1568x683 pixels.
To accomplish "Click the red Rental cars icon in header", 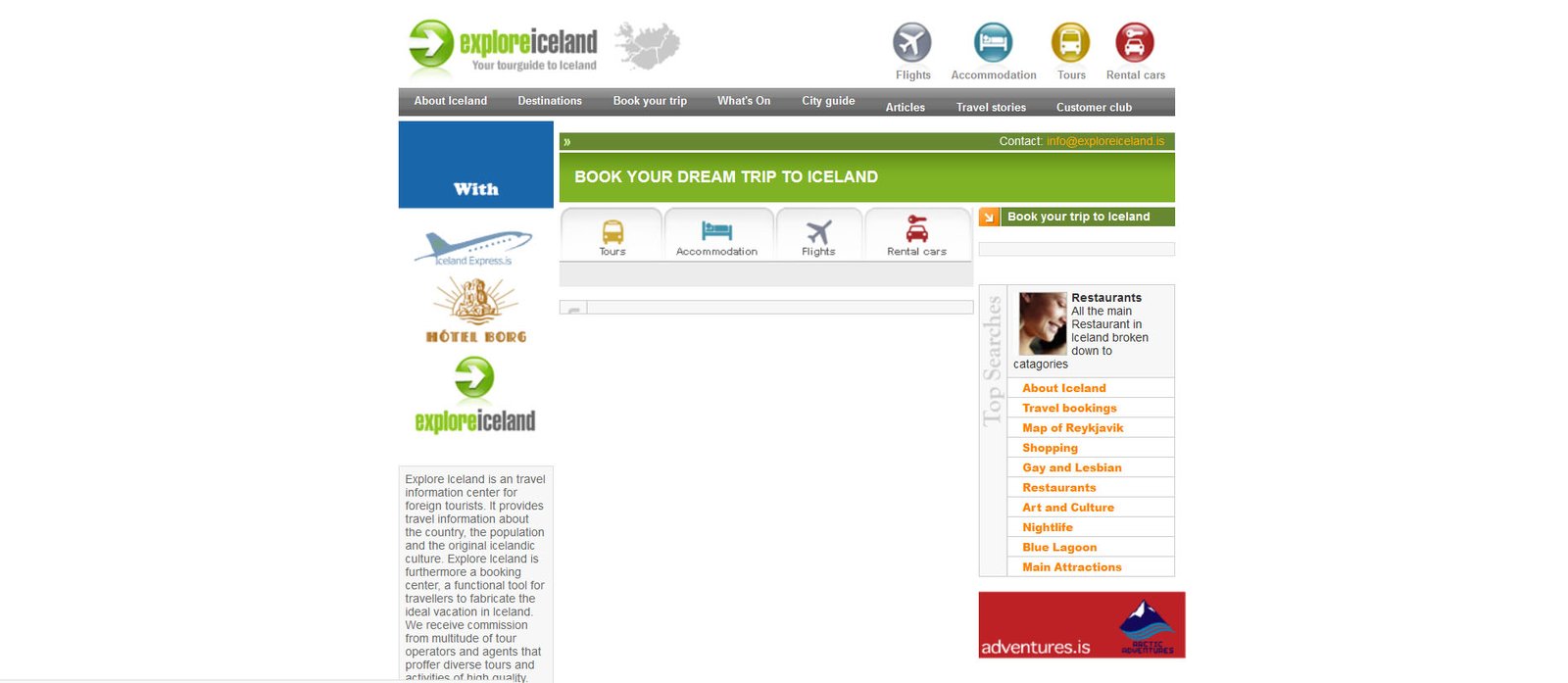I will (1135, 43).
